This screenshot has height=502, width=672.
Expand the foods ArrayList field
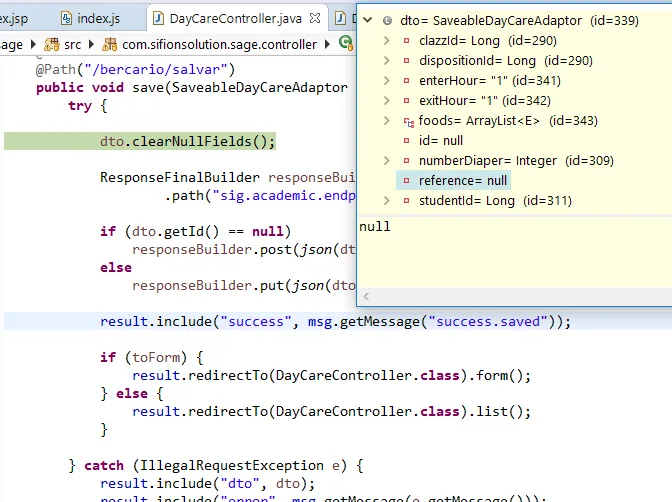[x=387, y=120]
